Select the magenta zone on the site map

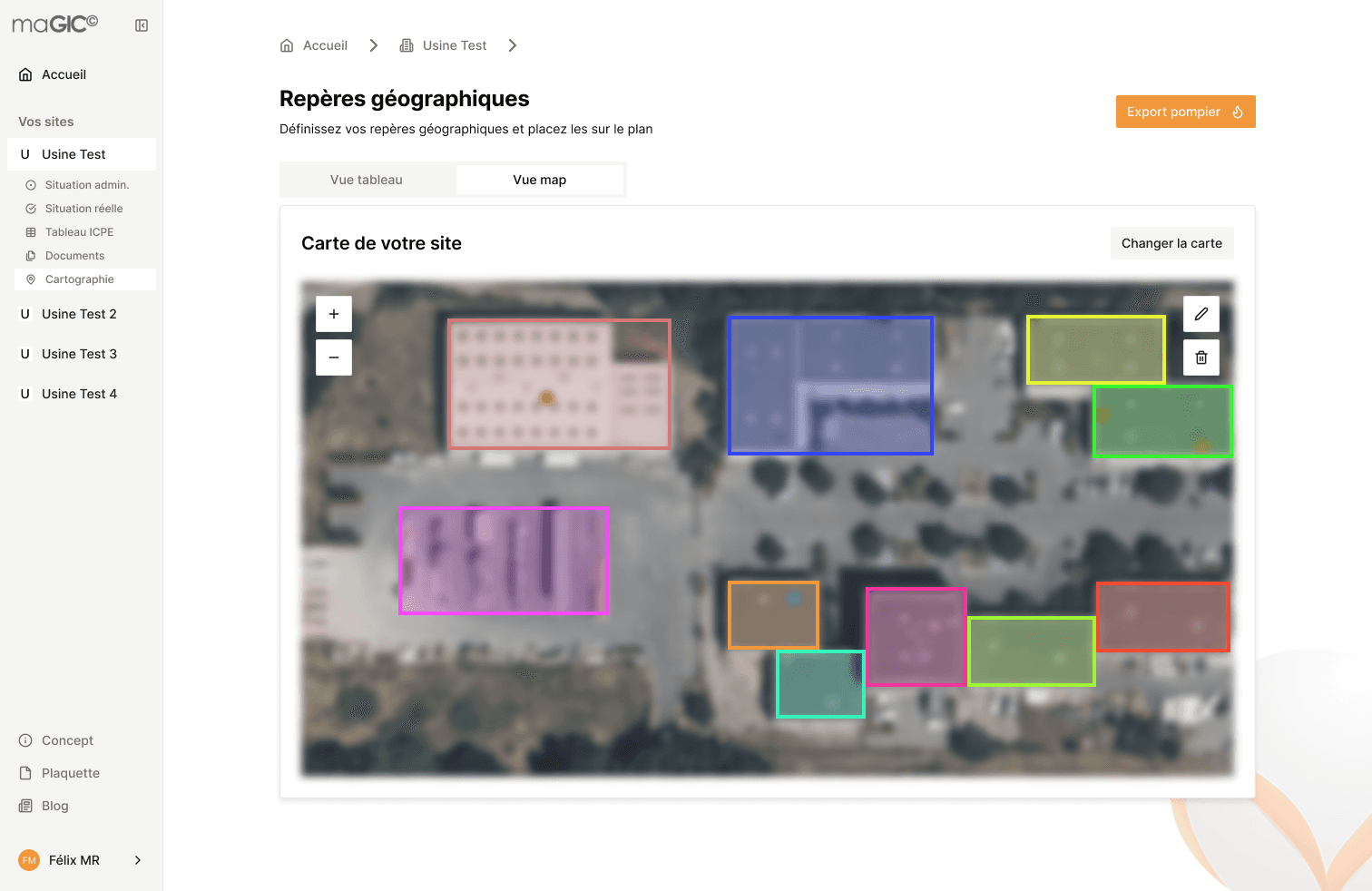click(x=504, y=560)
